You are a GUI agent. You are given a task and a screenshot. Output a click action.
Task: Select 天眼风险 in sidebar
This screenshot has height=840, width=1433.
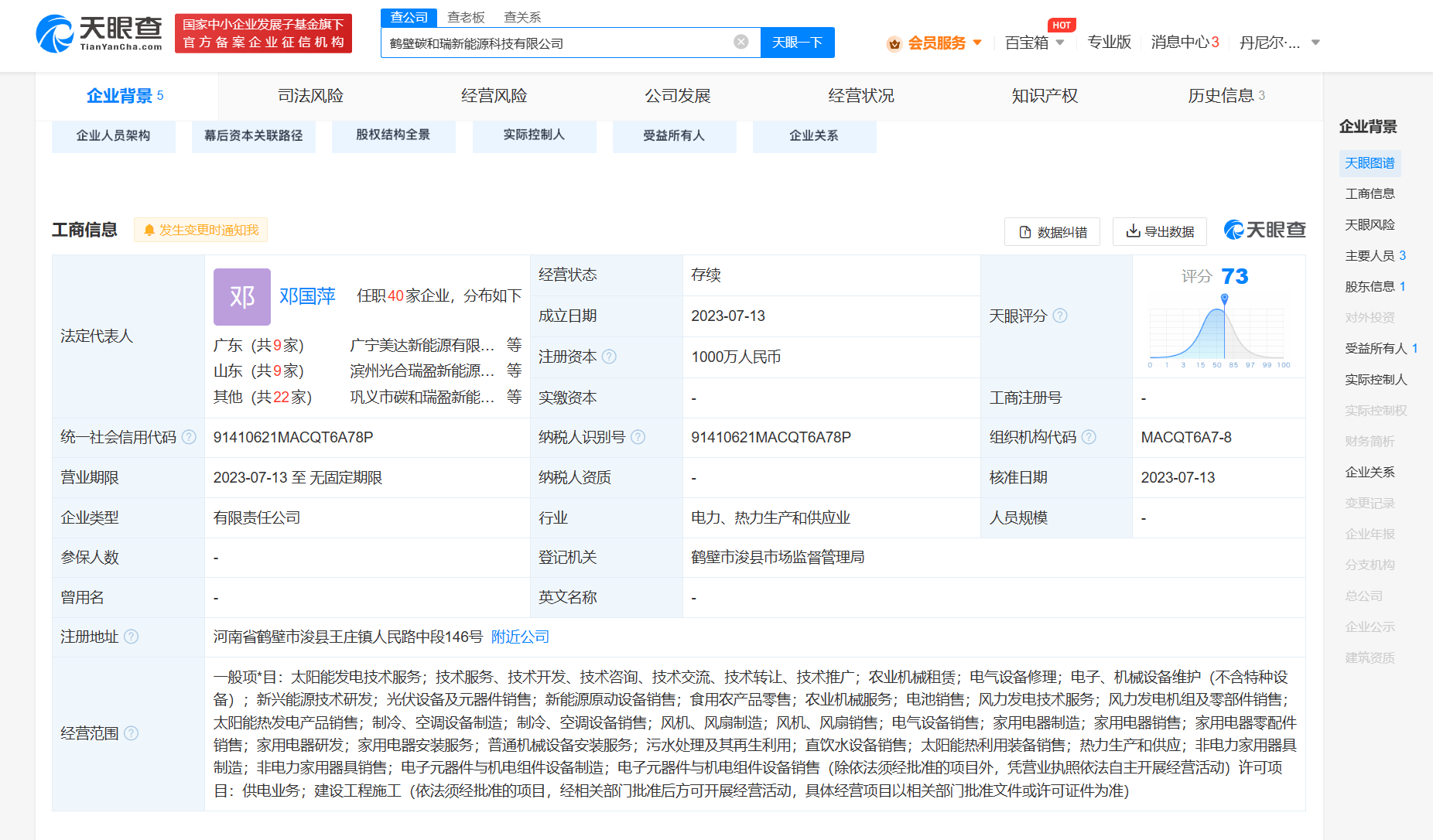(x=1370, y=224)
